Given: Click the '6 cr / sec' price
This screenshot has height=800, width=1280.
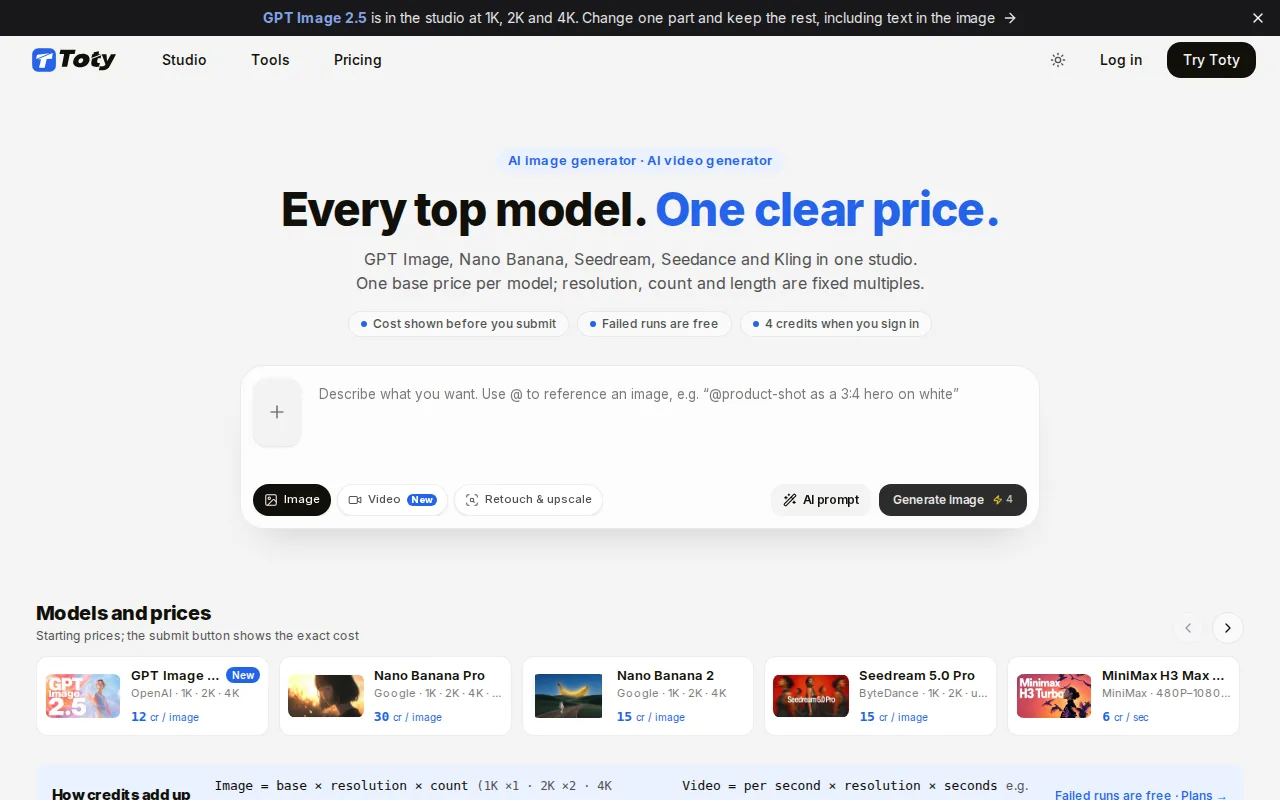Looking at the screenshot, I should 1125,717.
